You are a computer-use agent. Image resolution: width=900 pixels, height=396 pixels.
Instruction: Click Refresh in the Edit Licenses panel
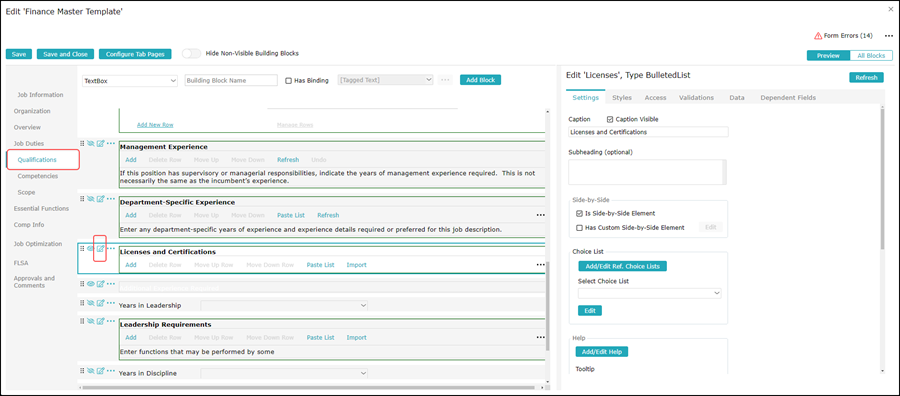866,77
